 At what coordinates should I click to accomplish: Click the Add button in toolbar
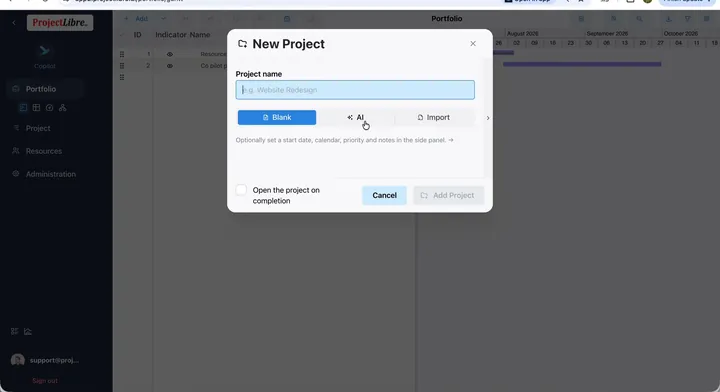tap(136, 19)
